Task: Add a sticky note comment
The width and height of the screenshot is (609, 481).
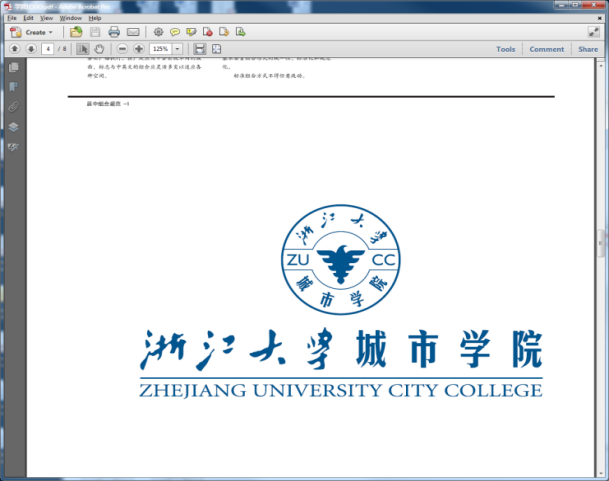Action: [x=175, y=32]
